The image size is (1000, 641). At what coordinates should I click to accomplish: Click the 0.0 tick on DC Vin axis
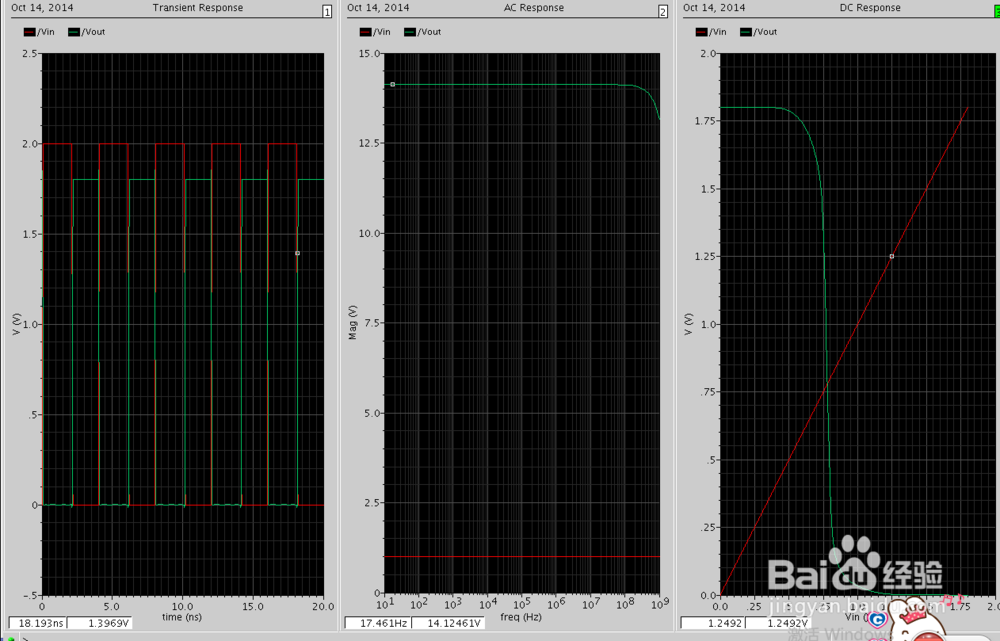click(720, 606)
